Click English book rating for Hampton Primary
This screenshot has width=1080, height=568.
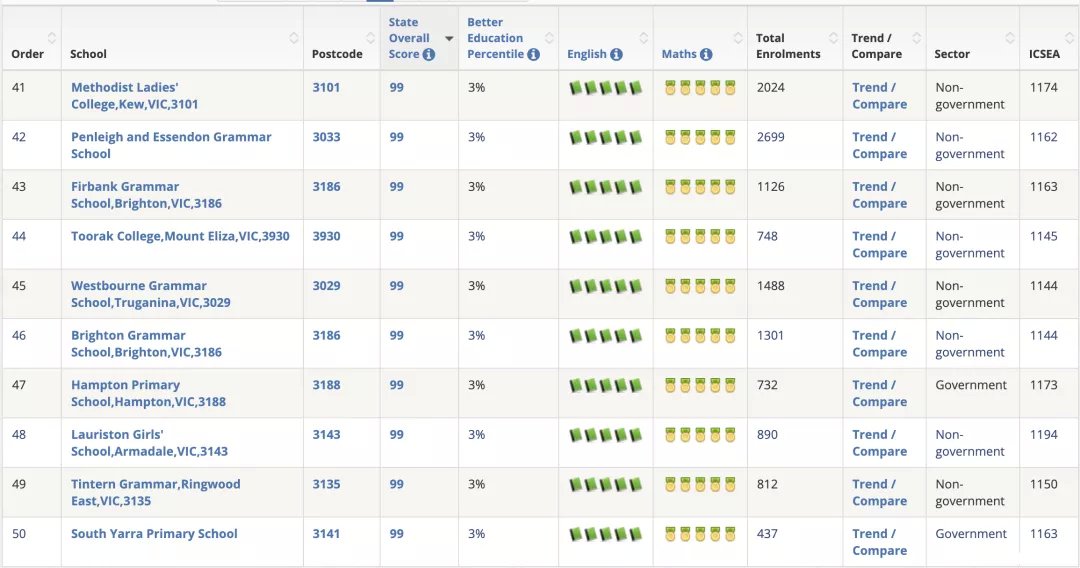click(605, 386)
